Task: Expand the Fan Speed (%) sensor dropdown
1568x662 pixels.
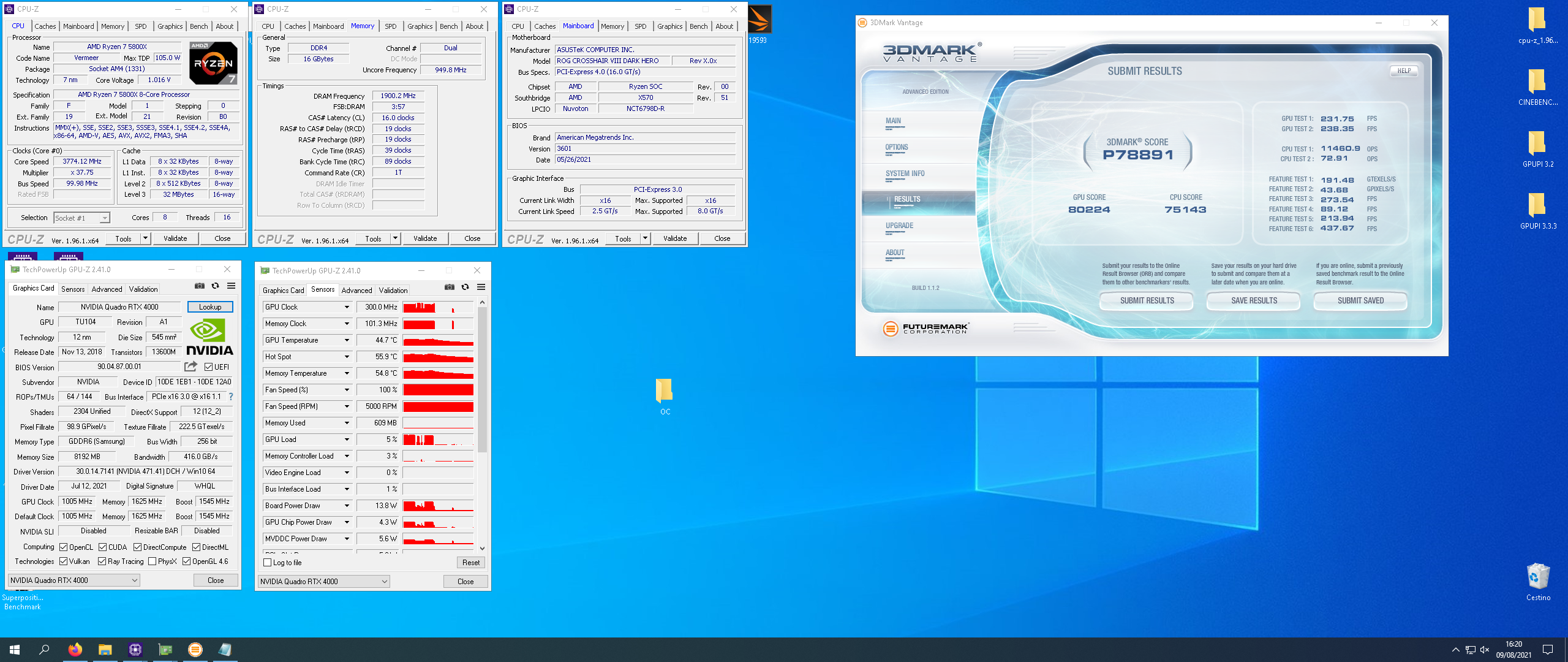Action: (x=347, y=390)
